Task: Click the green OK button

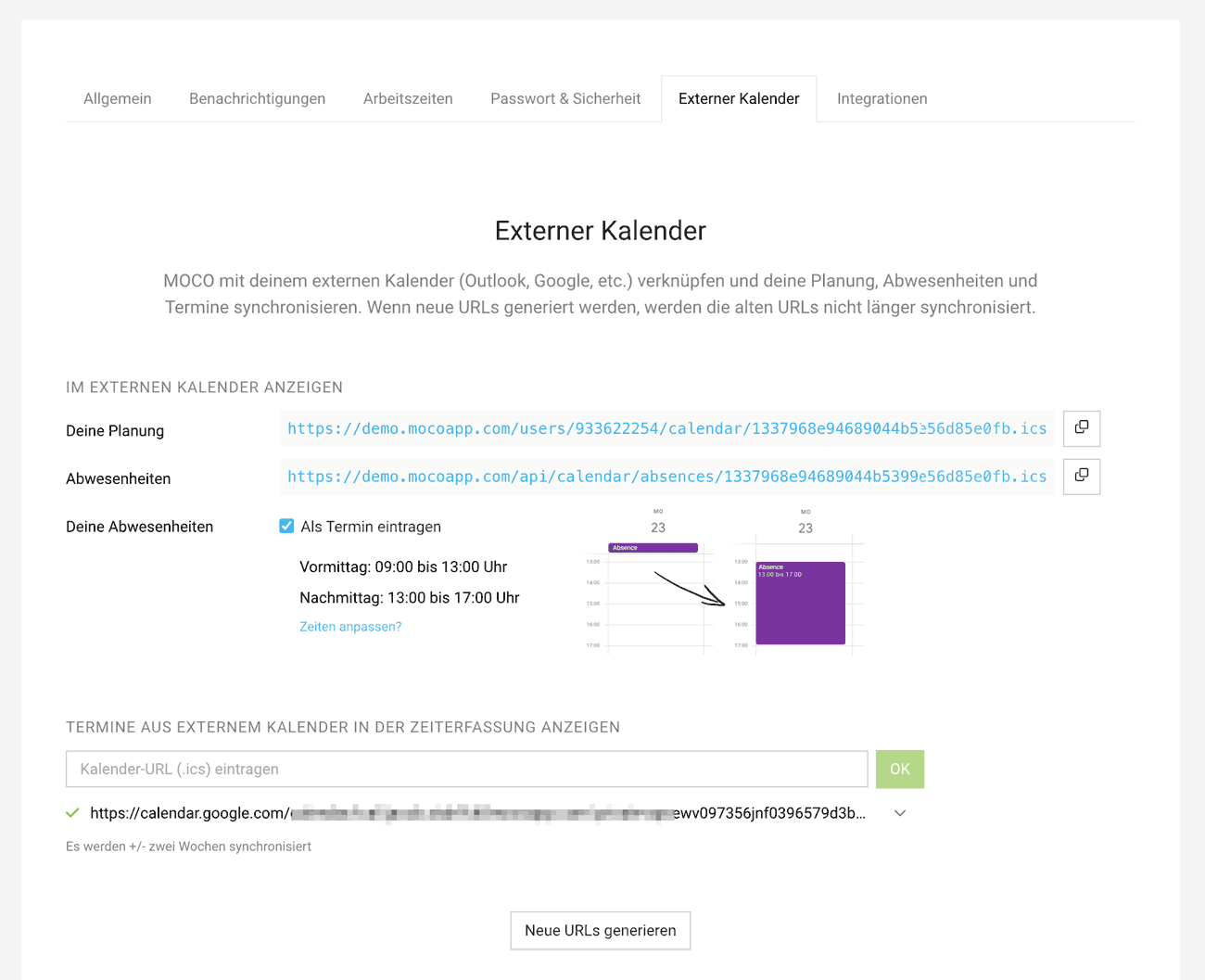Action: (x=900, y=769)
